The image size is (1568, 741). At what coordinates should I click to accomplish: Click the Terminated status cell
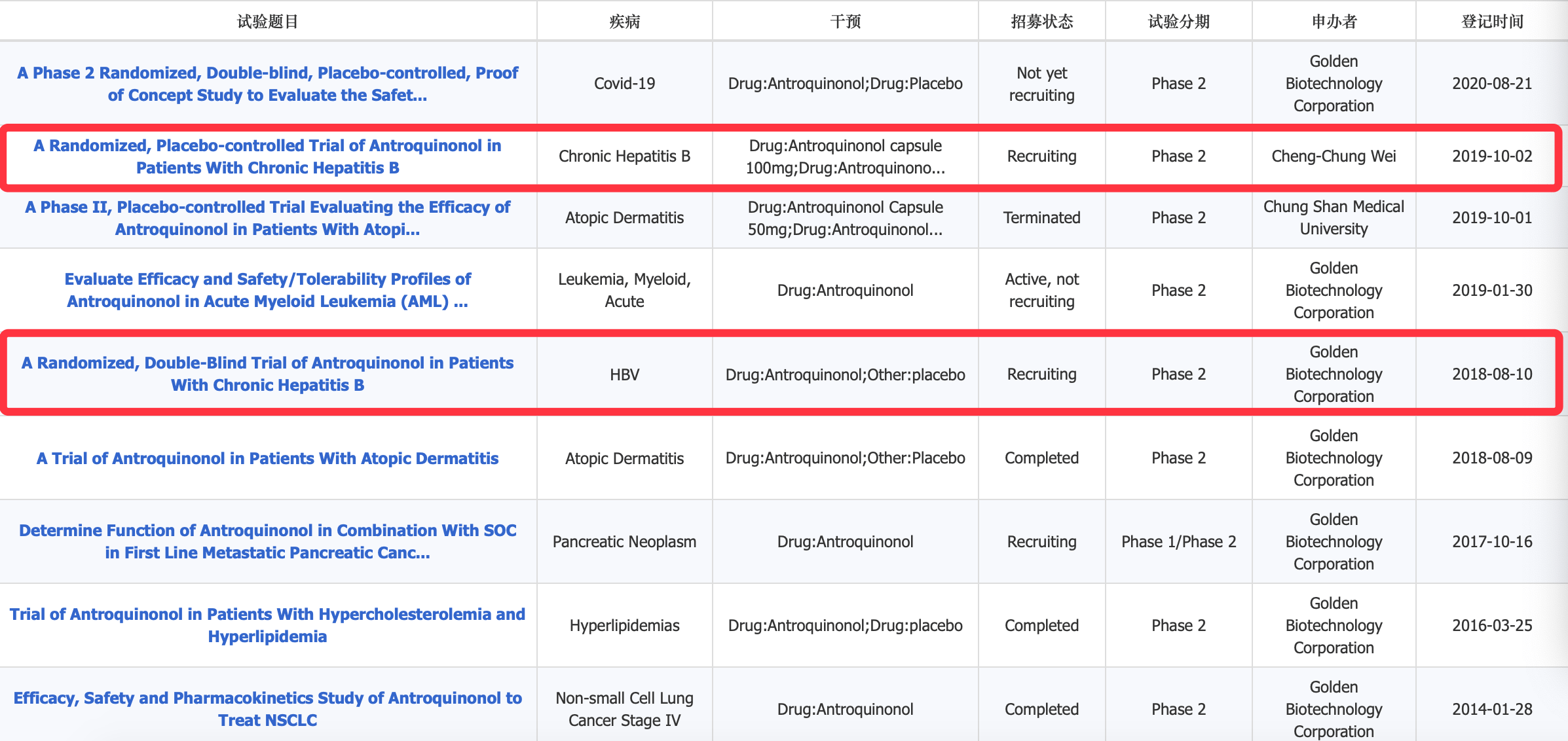click(1041, 218)
